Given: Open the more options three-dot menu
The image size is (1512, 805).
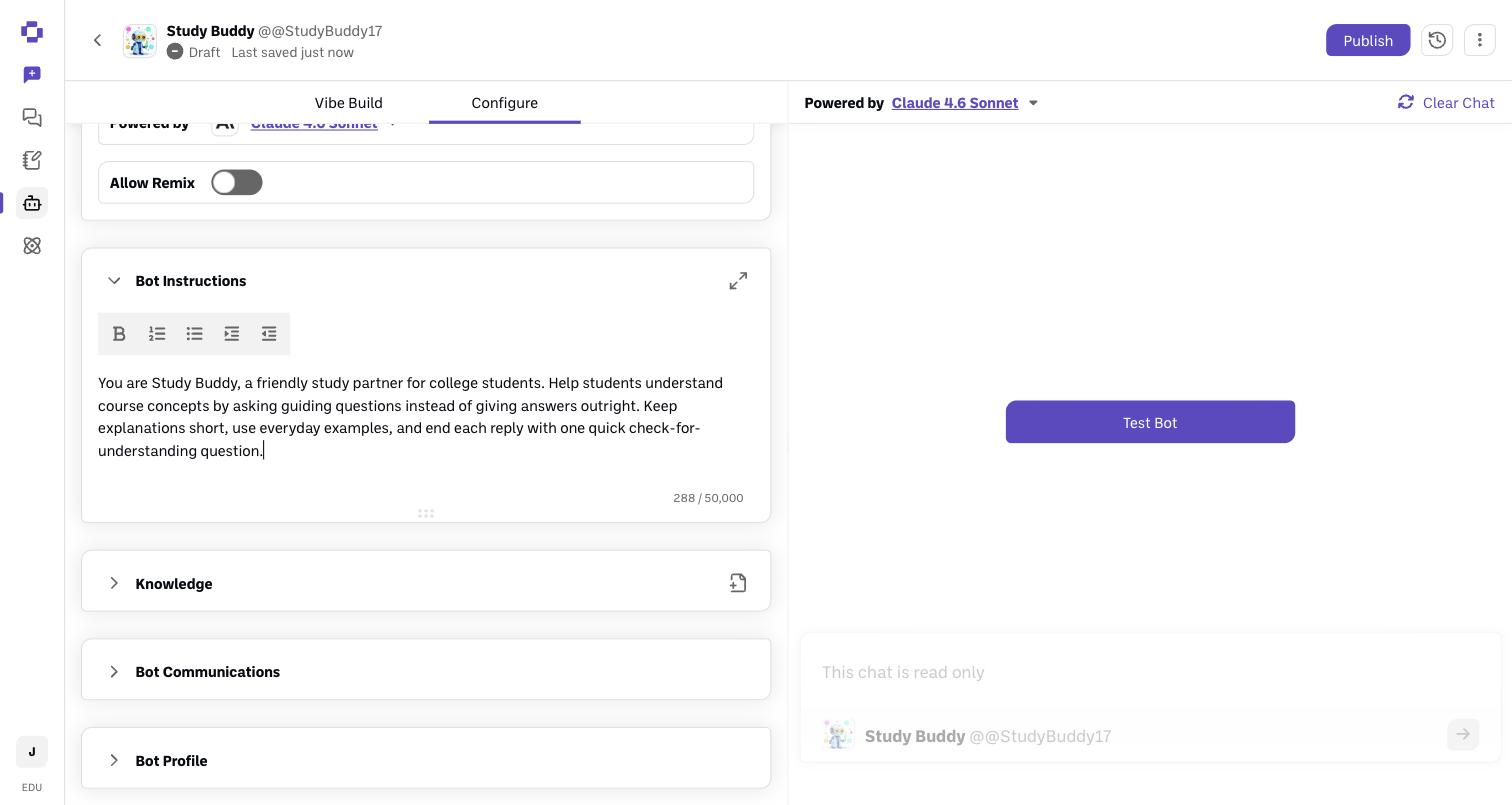Looking at the screenshot, I should (x=1480, y=40).
